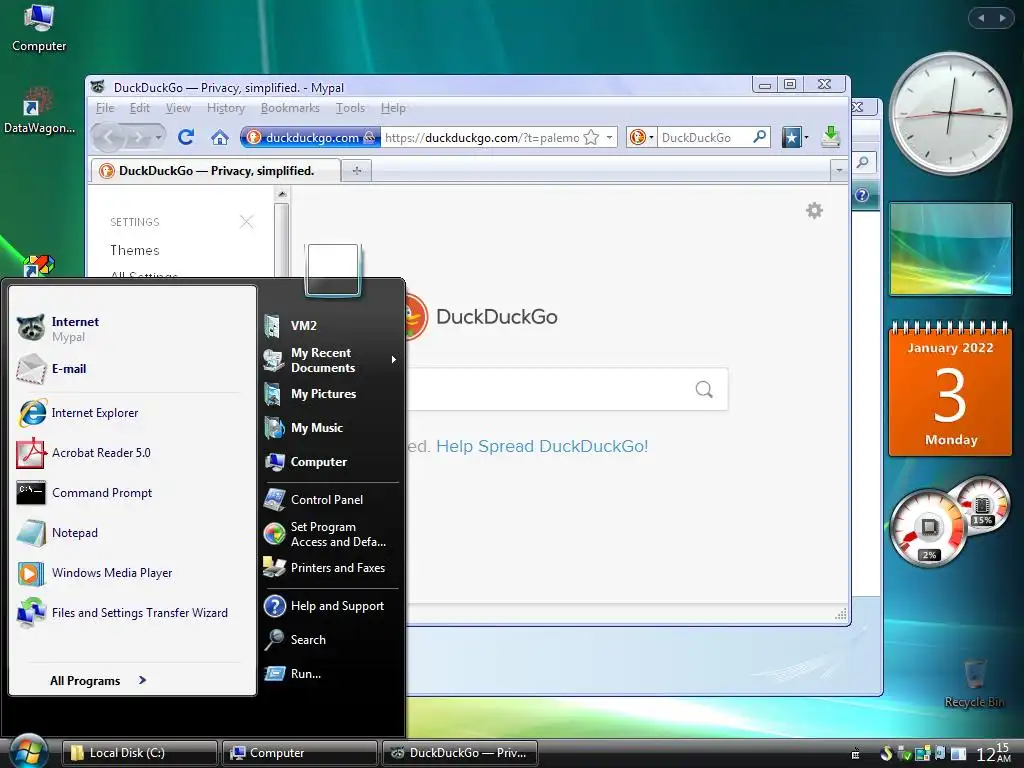Switch to DuckDuckGo taskbar button
Screen dimensions: 1024x768
pos(460,753)
